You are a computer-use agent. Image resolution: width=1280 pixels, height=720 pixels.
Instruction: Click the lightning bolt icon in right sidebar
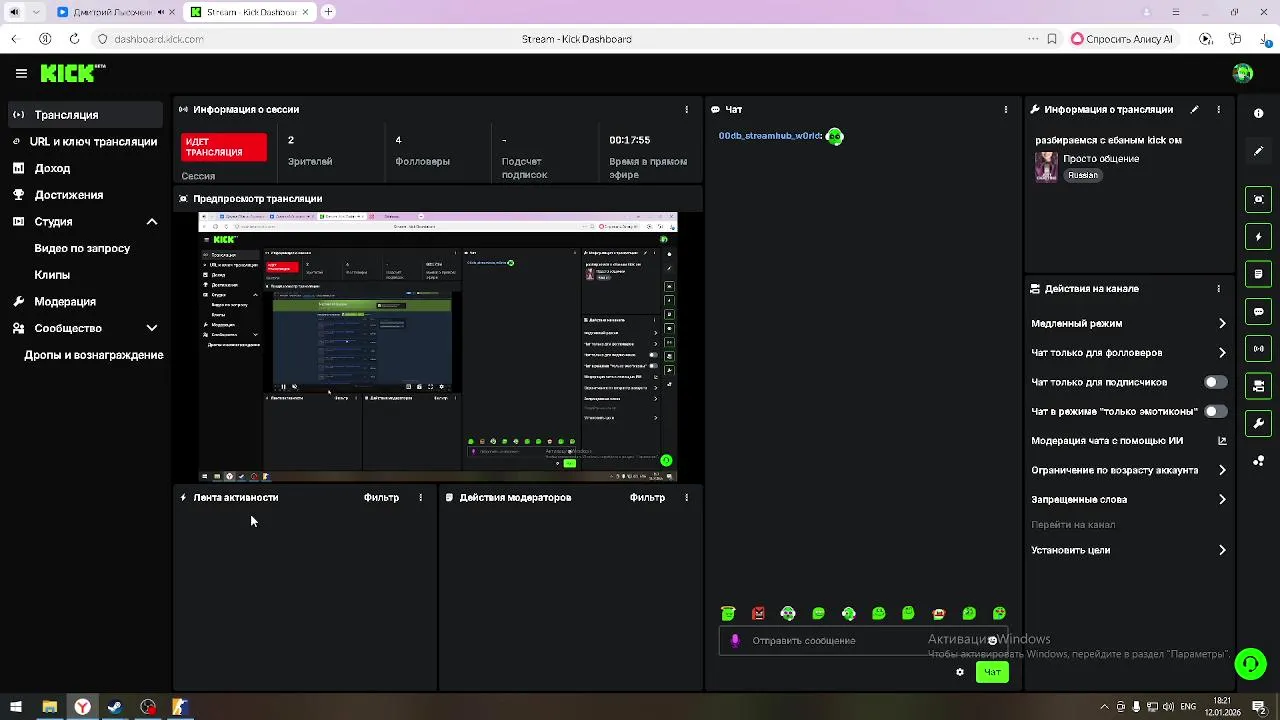[x=1259, y=237]
